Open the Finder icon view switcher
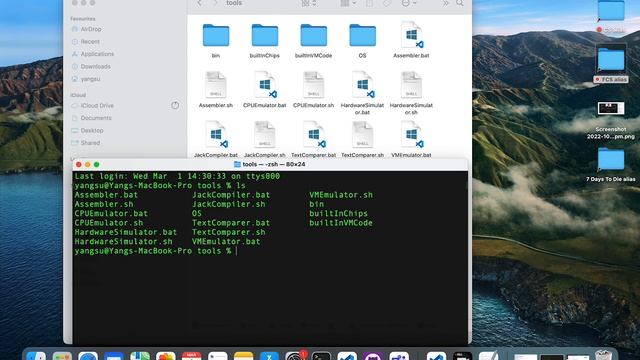 coord(309,3)
